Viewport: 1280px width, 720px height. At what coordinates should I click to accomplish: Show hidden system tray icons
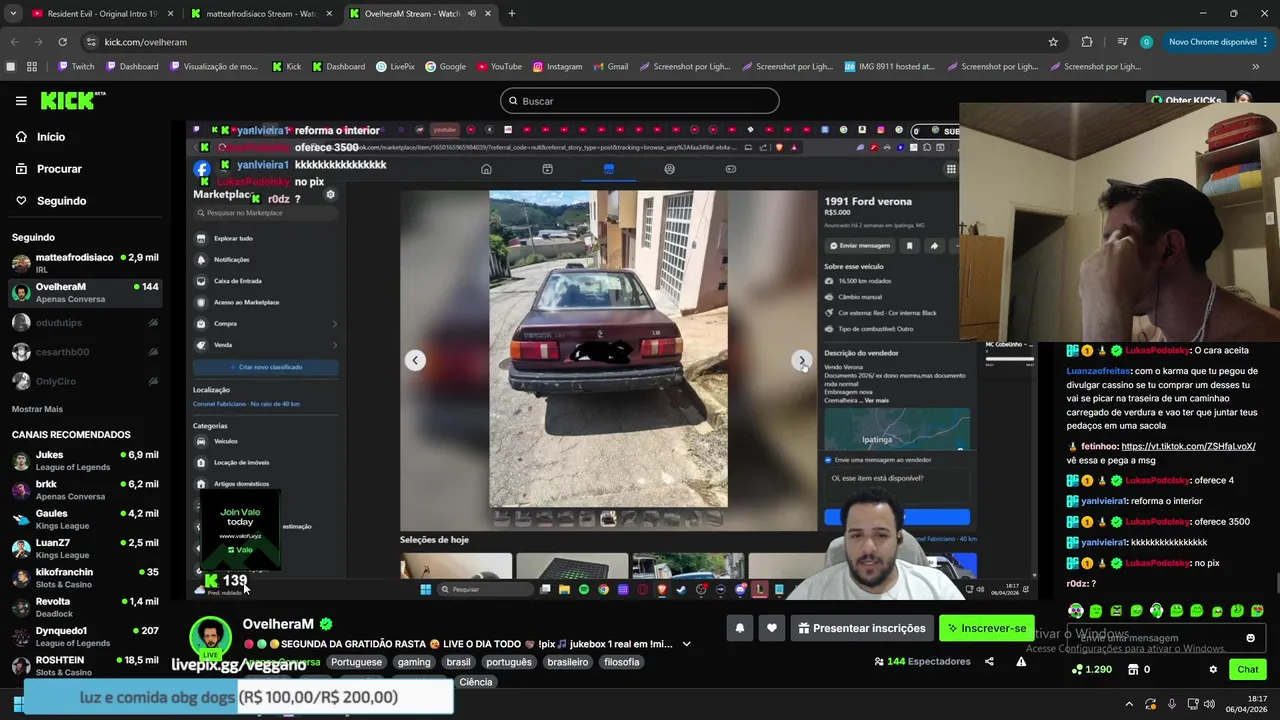click(1129, 704)
